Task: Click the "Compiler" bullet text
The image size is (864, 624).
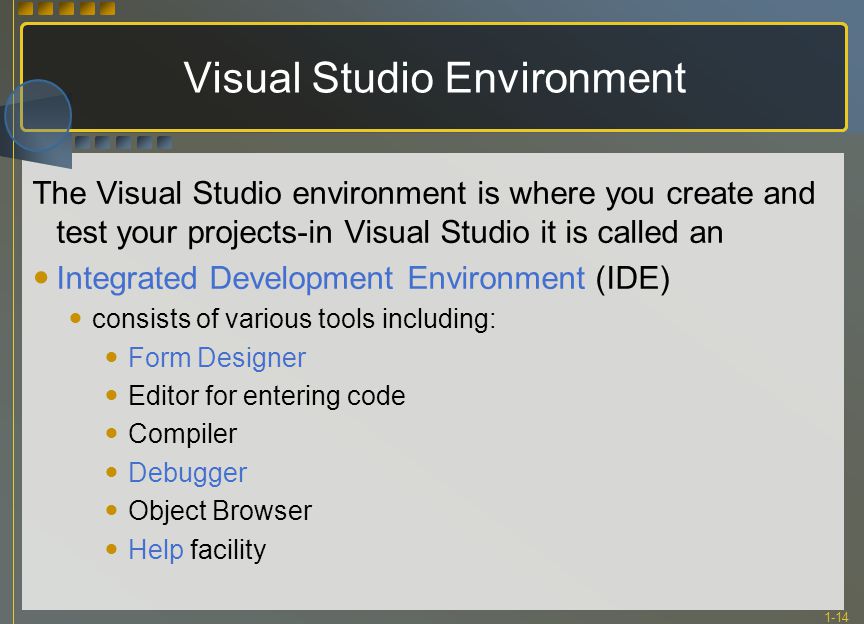Action: (182, 434)
